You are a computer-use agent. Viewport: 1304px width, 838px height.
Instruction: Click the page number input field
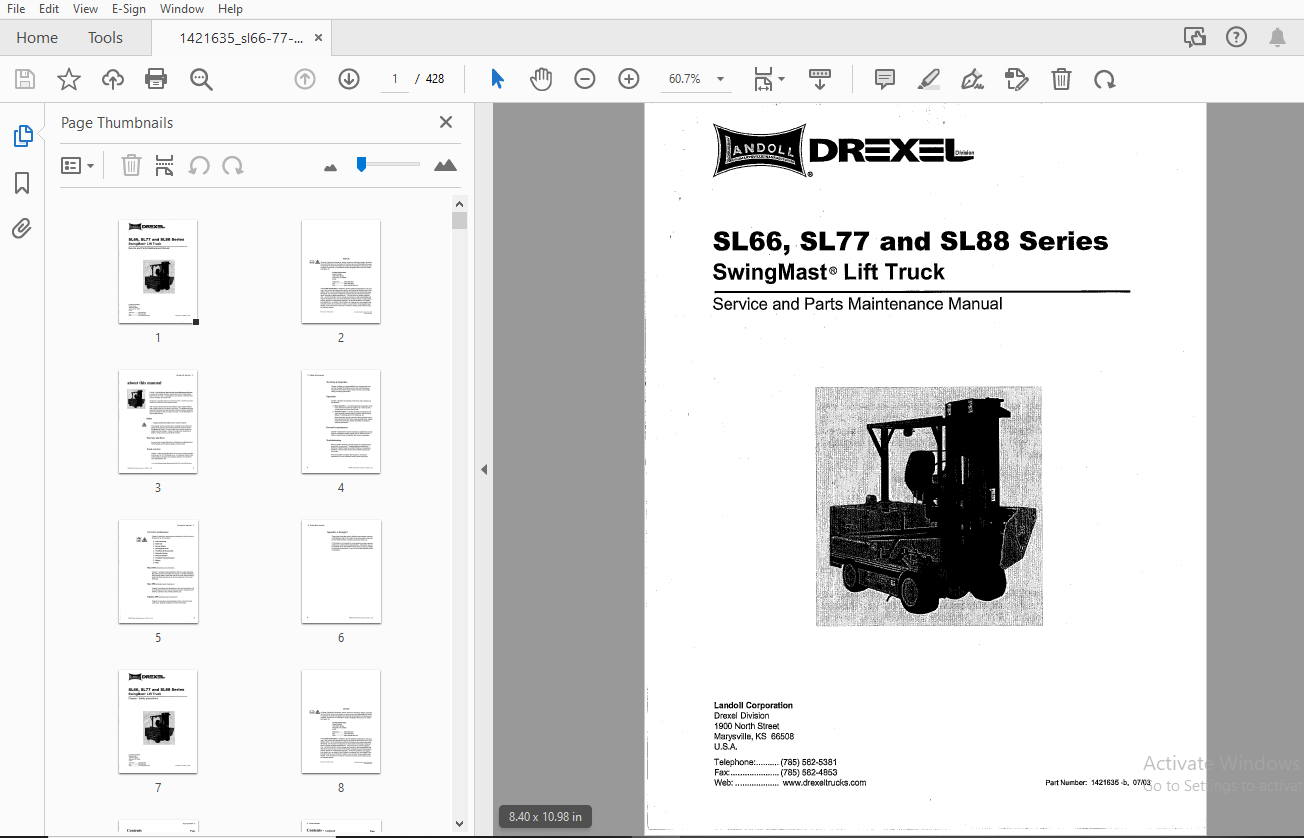click(394, 79)
